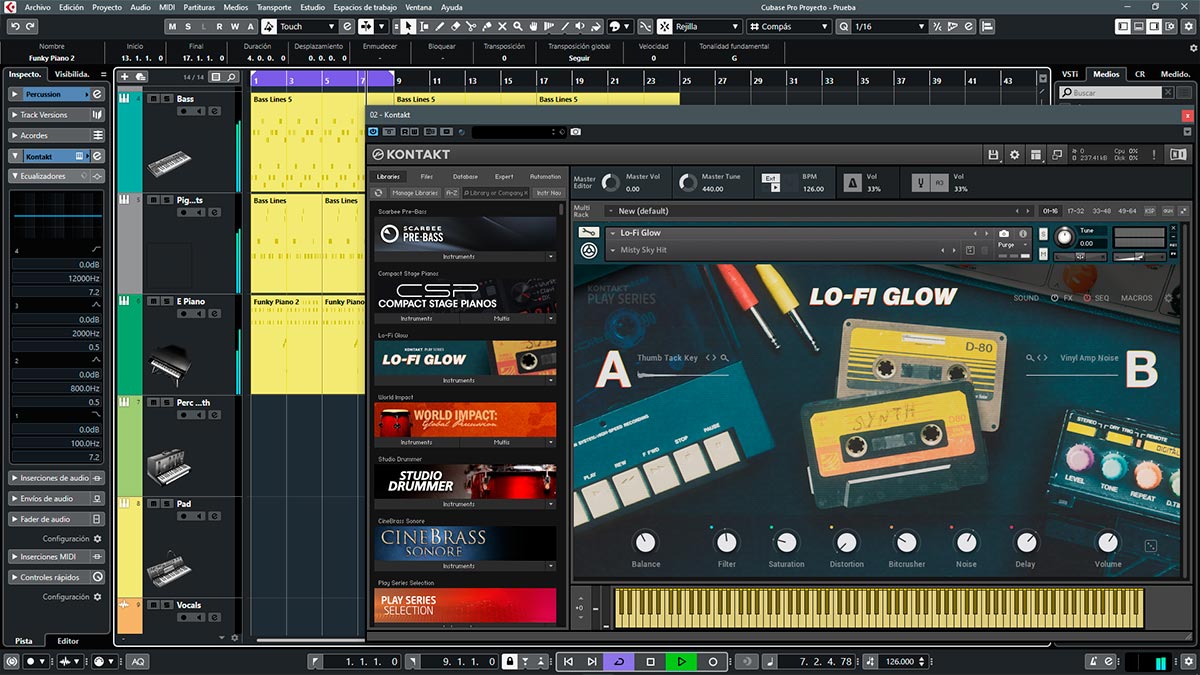The image size is (1200, 675).
Task: Go to previous marker in transport
Action: 568,661
